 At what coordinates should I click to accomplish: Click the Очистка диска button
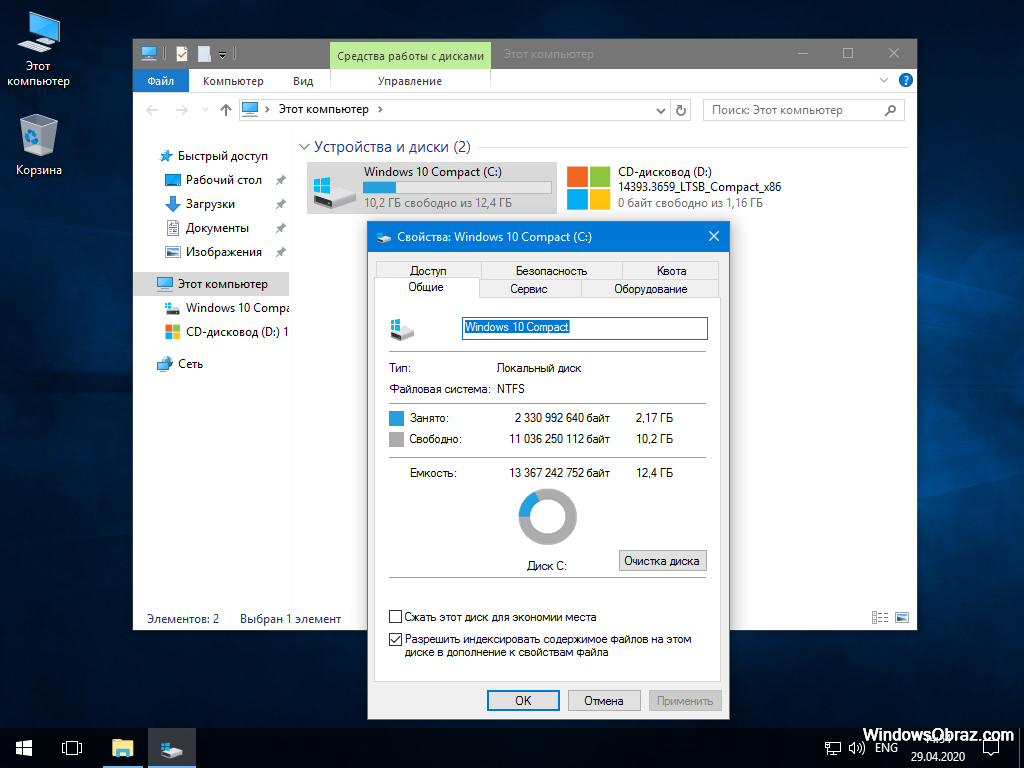662,561
